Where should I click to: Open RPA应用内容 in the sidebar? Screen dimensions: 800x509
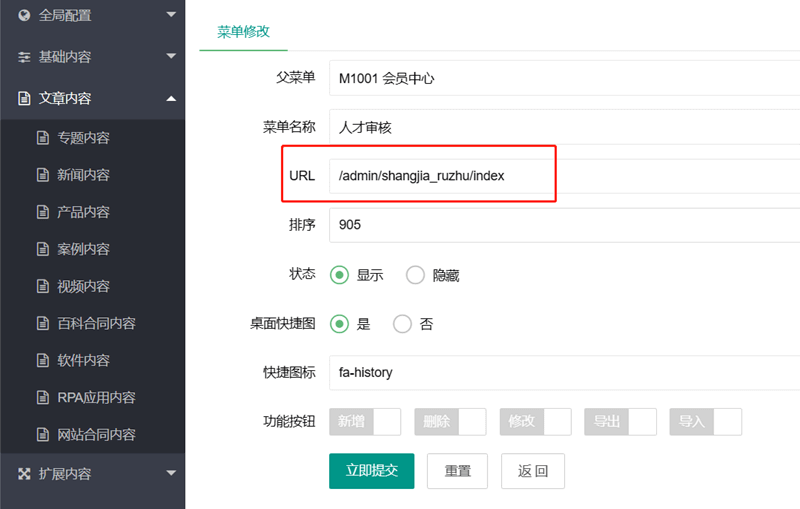point(96,397)
